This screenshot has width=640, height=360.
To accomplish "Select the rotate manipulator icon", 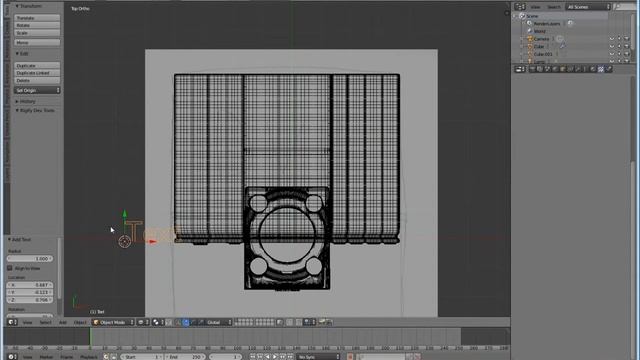I will (x=193, y=322).
